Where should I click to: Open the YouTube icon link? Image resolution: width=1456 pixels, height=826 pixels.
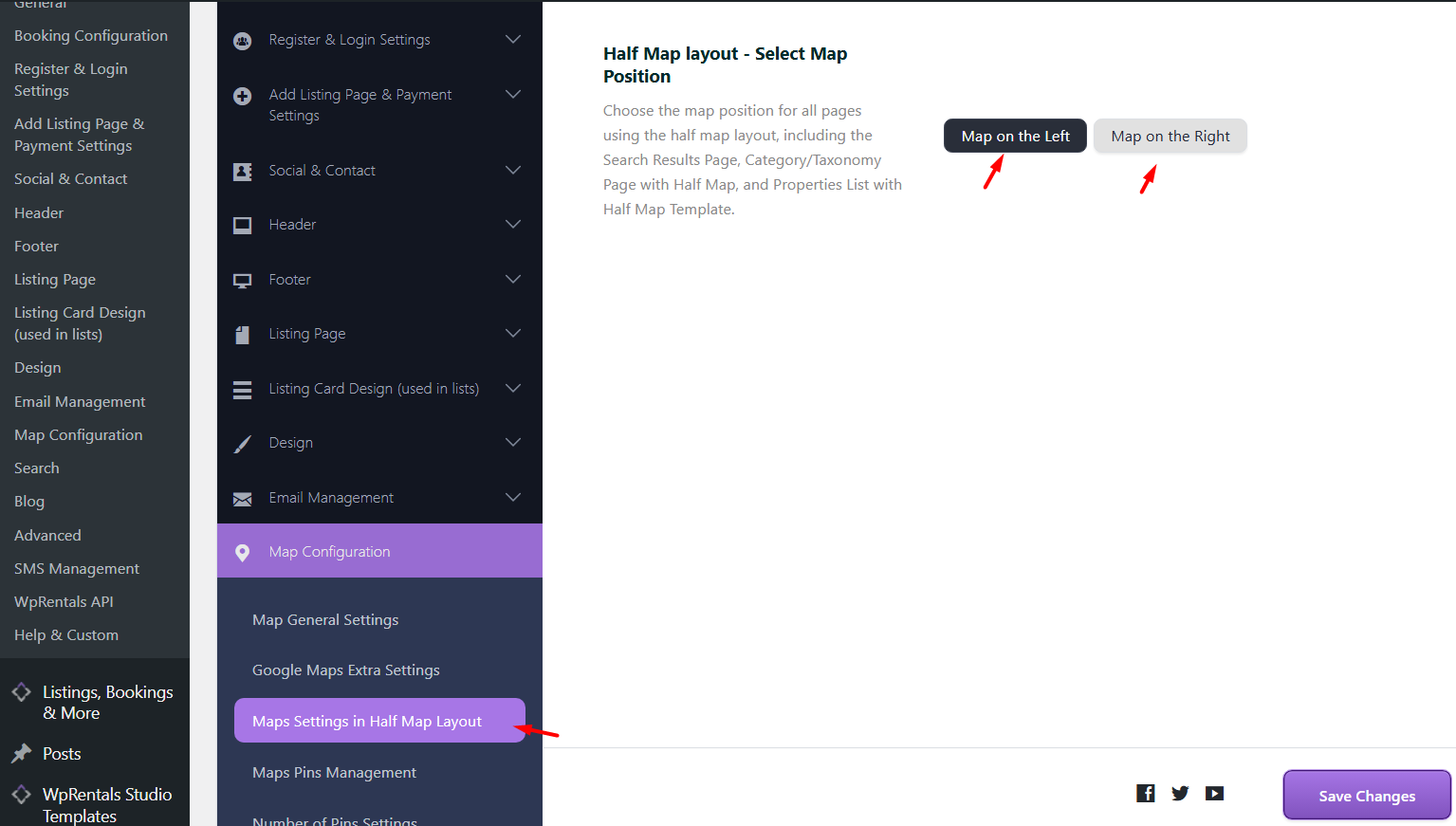(x=1214, y=794)
